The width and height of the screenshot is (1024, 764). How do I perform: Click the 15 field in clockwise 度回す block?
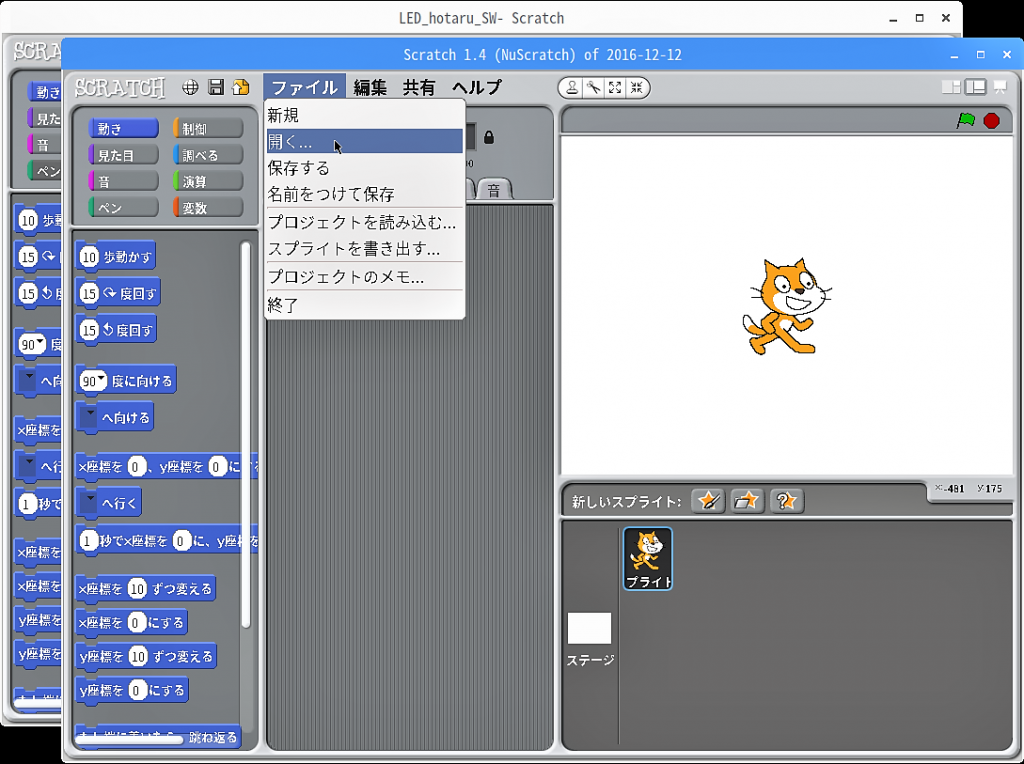click(x=89, y=293)
